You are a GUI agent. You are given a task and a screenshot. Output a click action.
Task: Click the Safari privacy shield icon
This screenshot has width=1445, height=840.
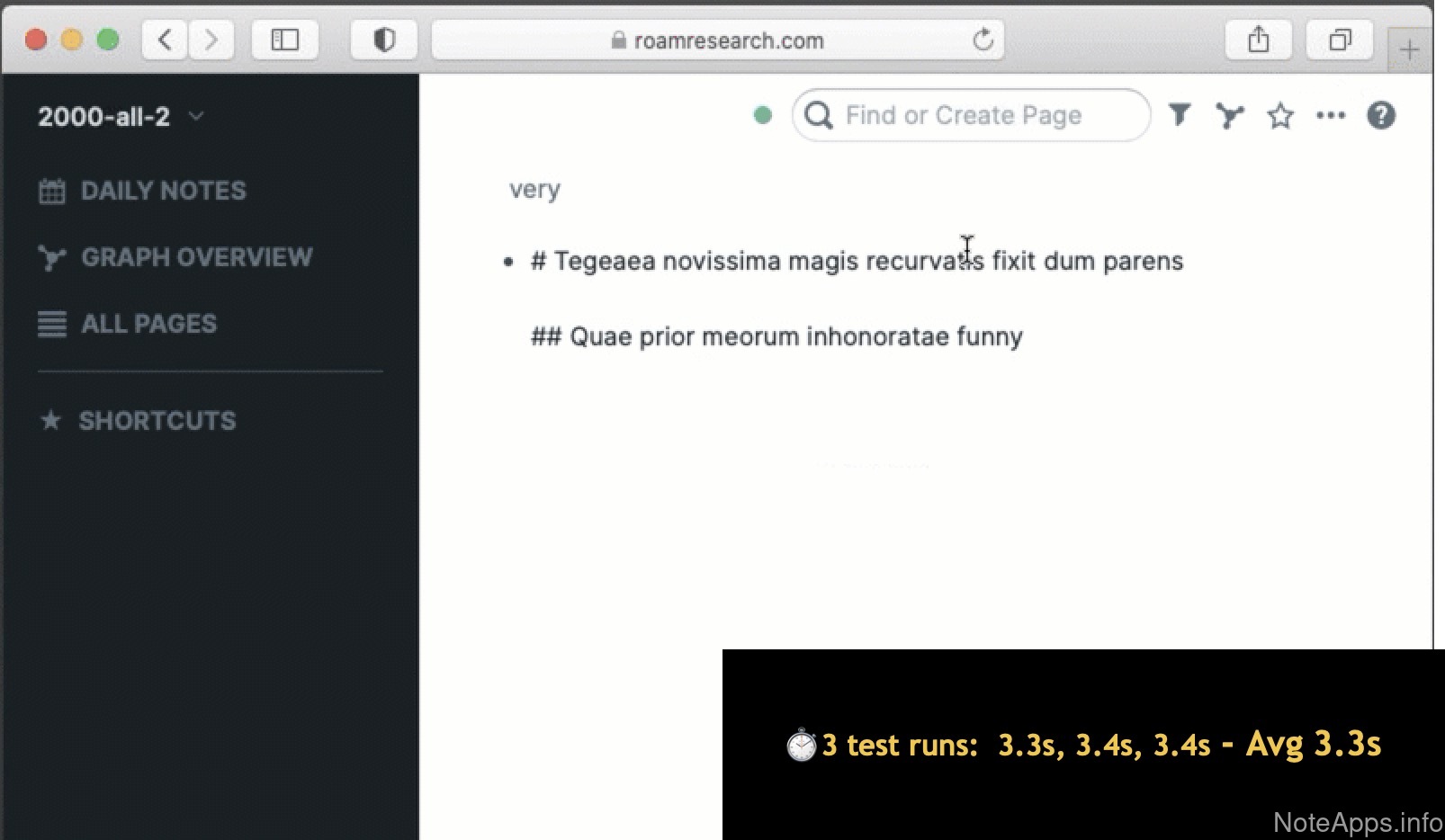pyautogui.click(x=384, y=40)
